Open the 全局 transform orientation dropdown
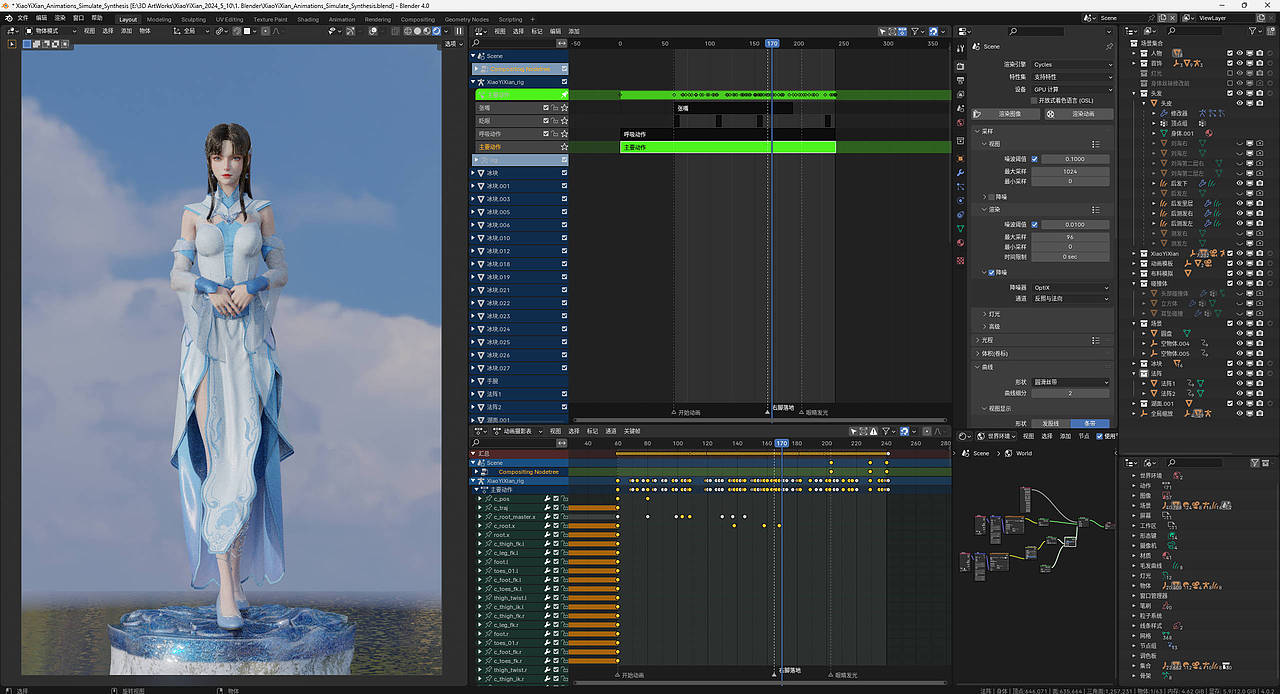 pyautogui.click(x=192, y=31)
